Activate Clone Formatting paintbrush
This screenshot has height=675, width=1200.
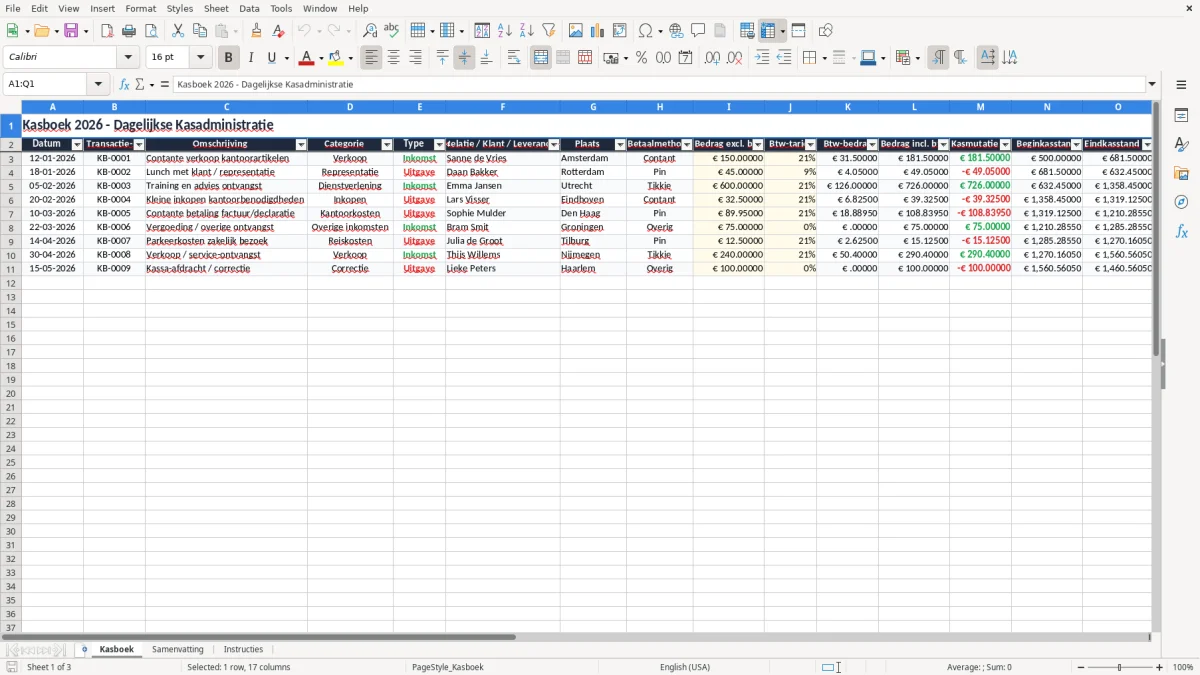[257, 31]
